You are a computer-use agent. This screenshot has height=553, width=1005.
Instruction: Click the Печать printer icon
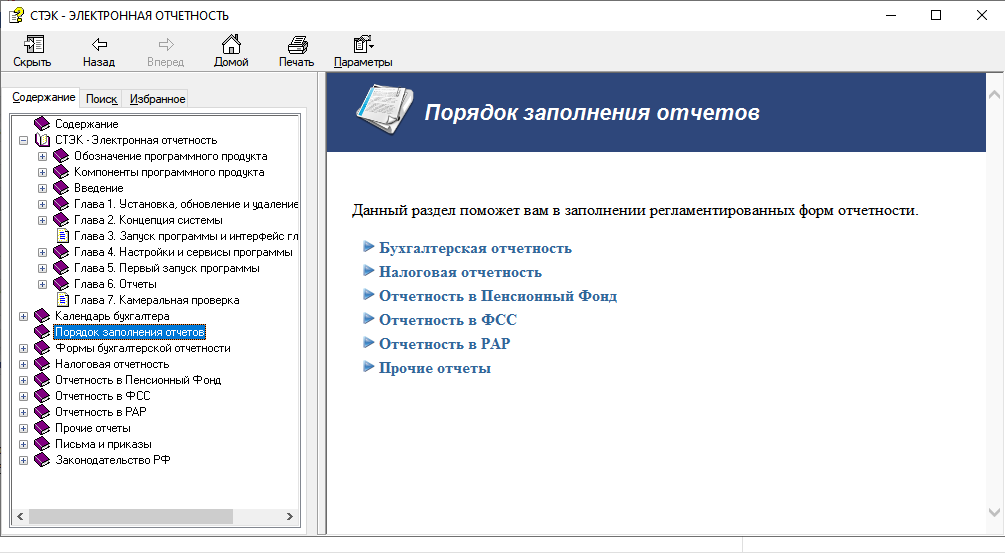click(x=297, y=44)
